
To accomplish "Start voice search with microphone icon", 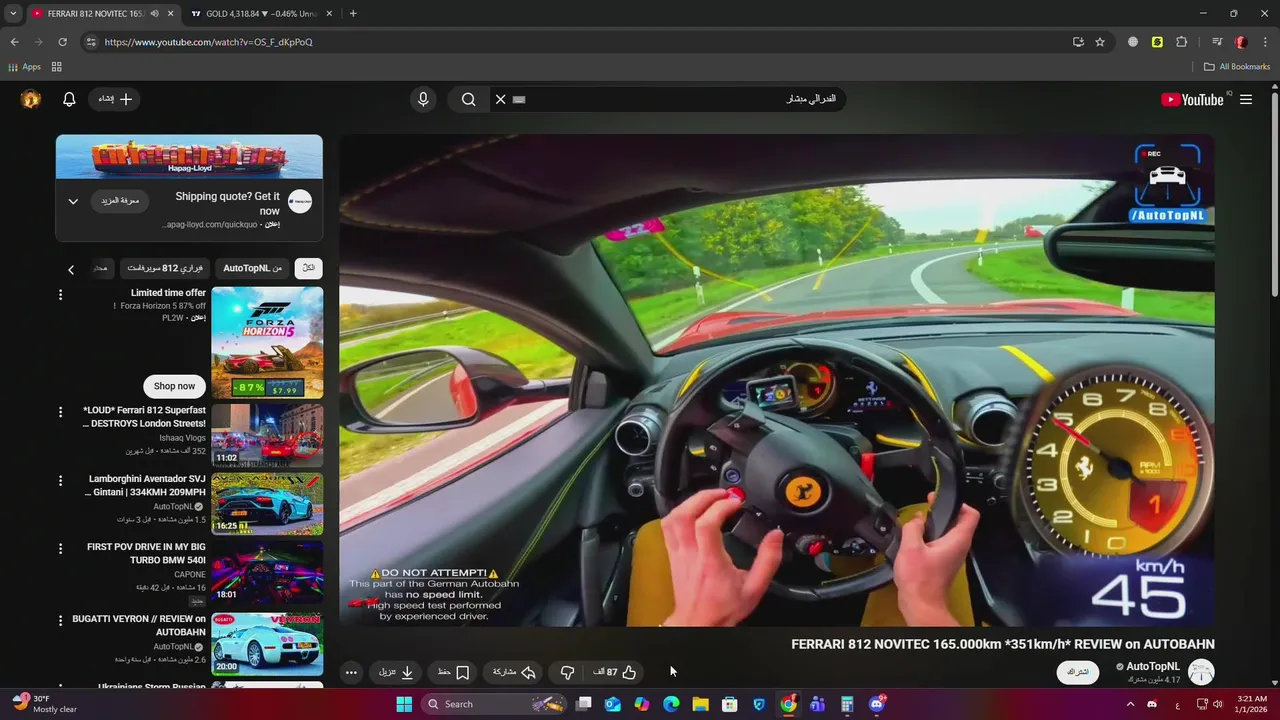I will [x=423, y=99].
